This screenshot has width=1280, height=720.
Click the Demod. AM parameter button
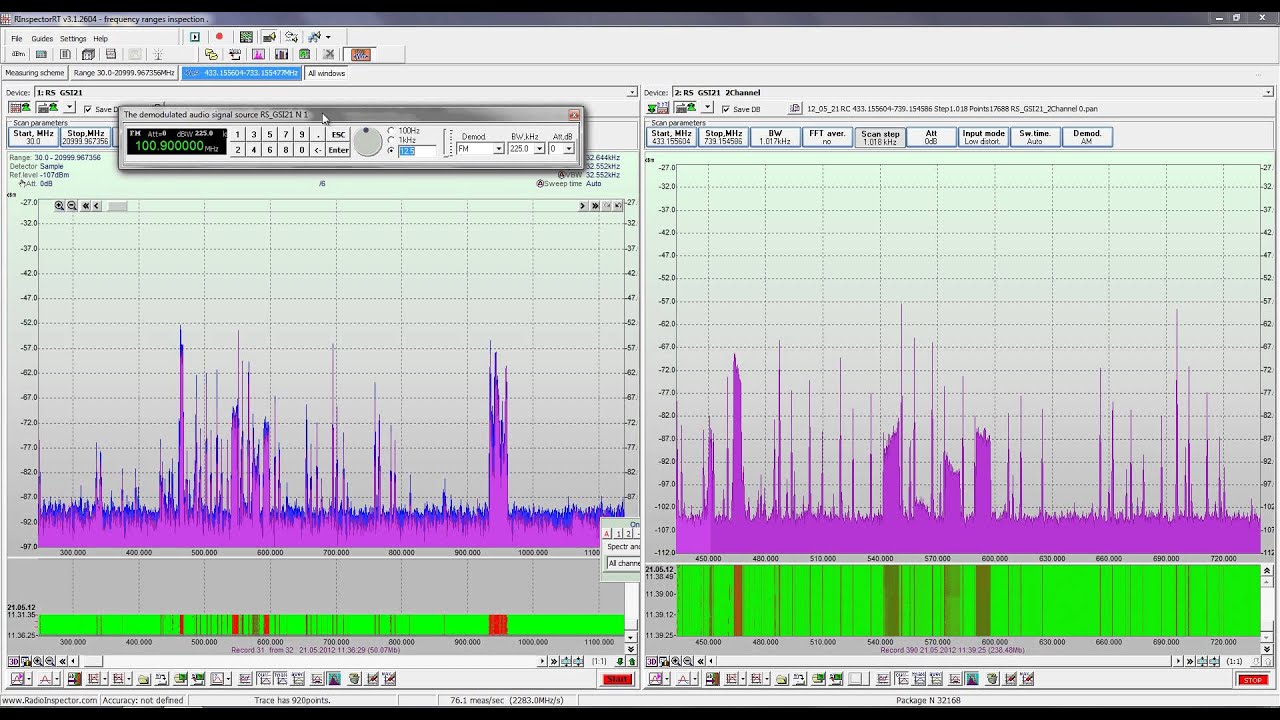coord(1087,137)
